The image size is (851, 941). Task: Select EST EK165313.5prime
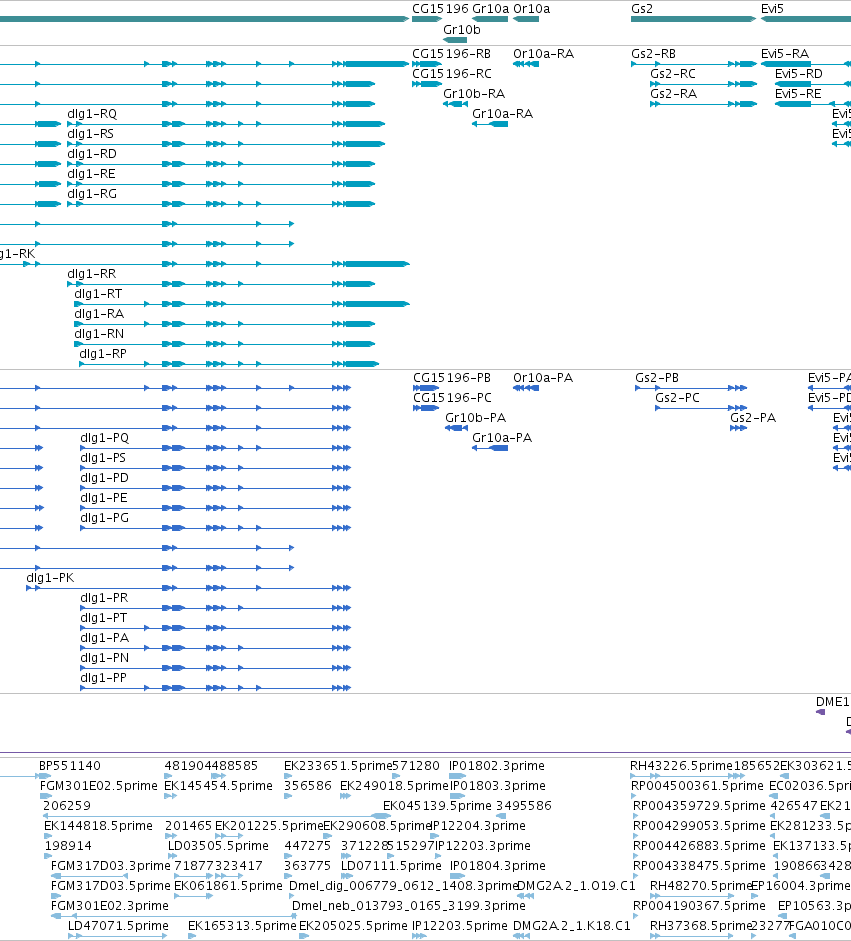pos(242,926)
